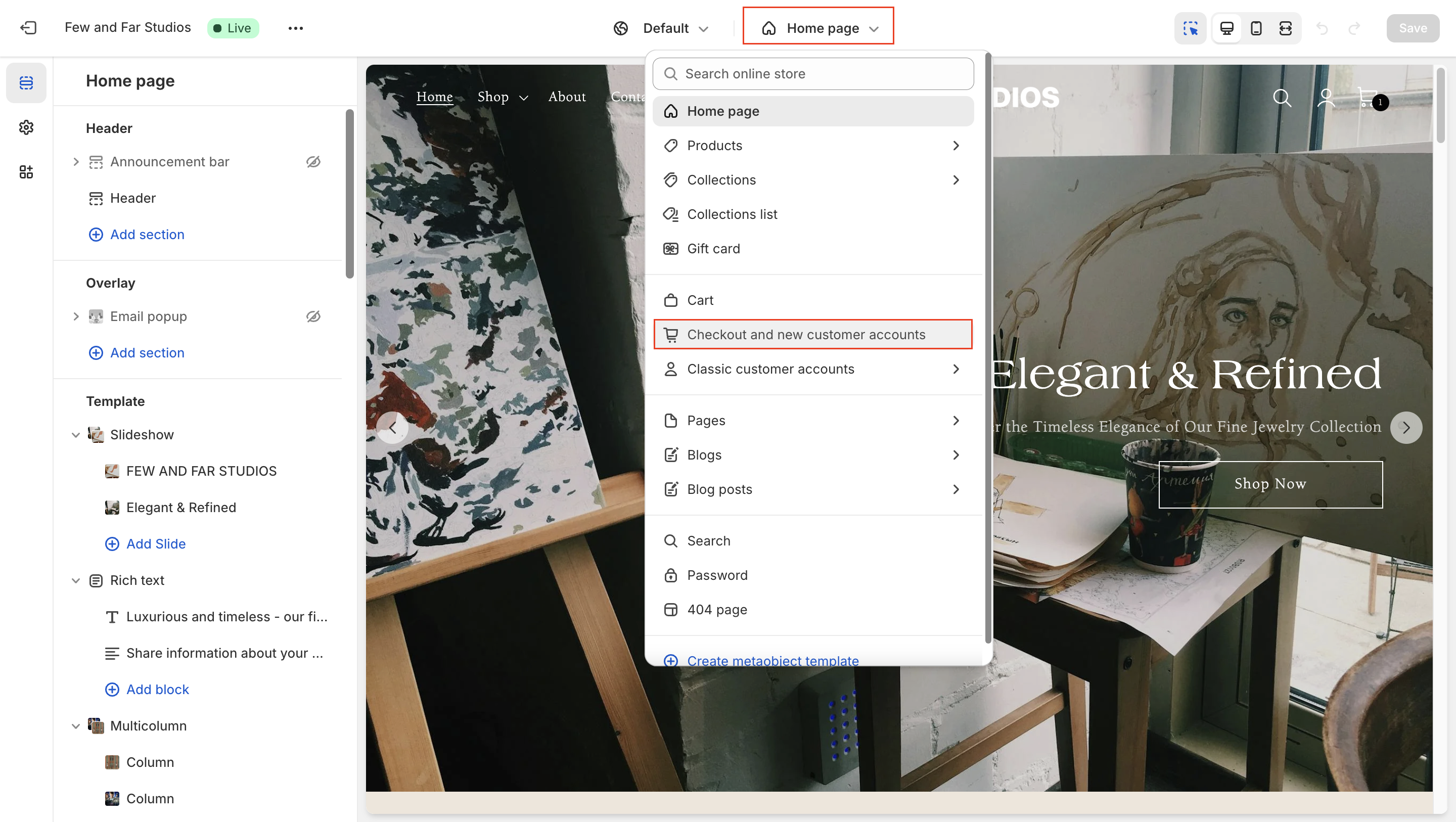Viewport: 1456px width, 822px height.
Task: Open the three-dots more actions menu
Action: 296,28
